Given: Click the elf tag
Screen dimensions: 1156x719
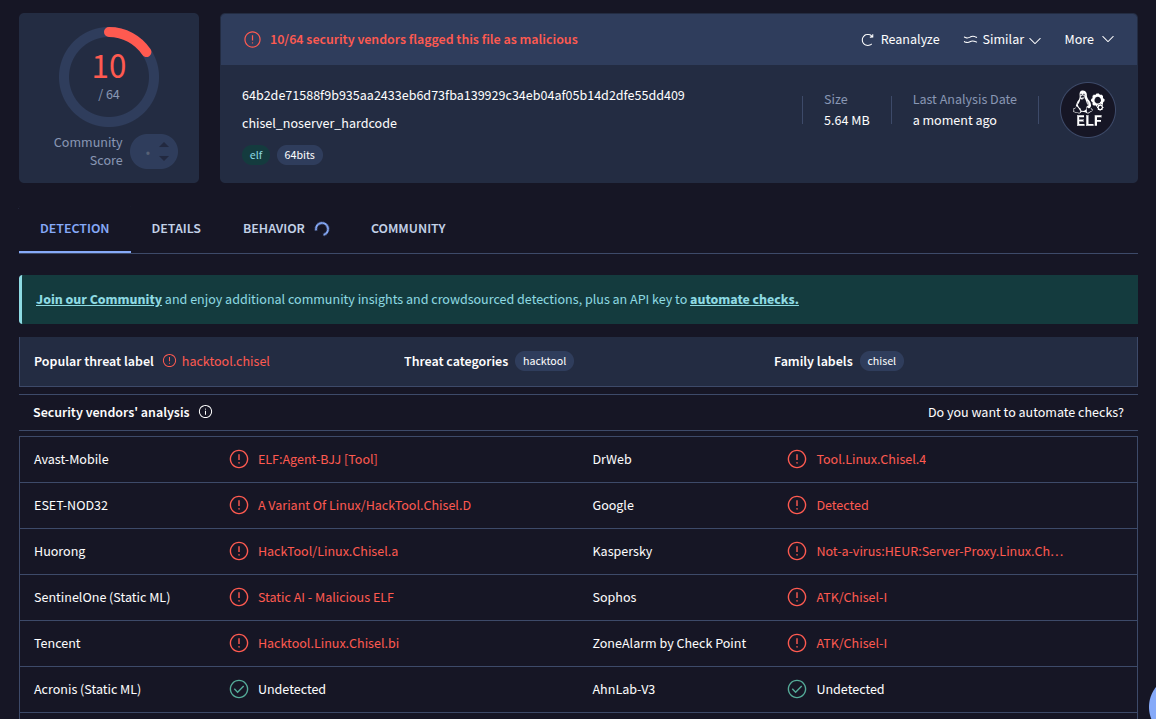Looking at the screenshot, I should pos(256,155).
